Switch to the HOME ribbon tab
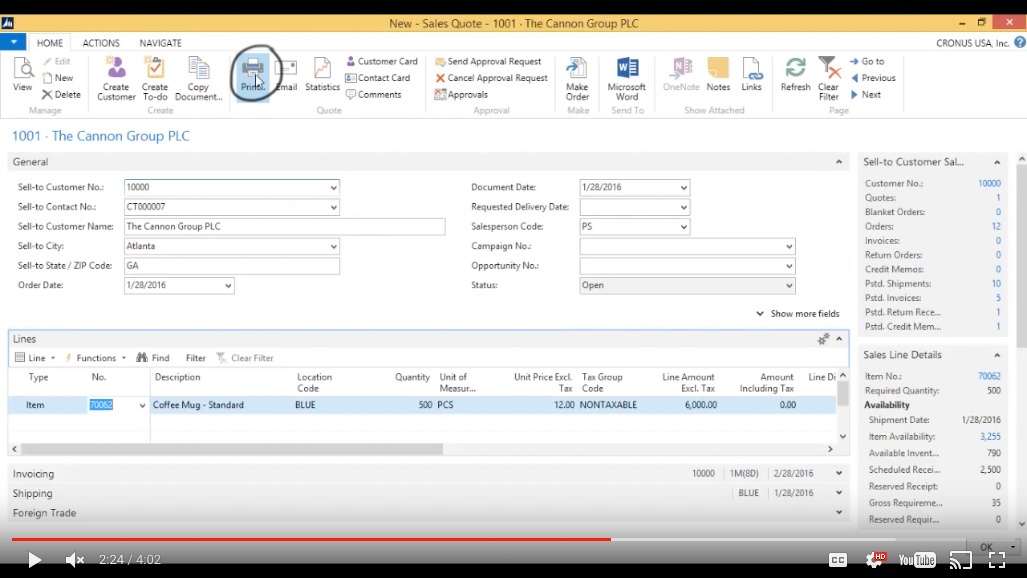This screenshot has height=578, width=1027. click(x=50, y=43)
